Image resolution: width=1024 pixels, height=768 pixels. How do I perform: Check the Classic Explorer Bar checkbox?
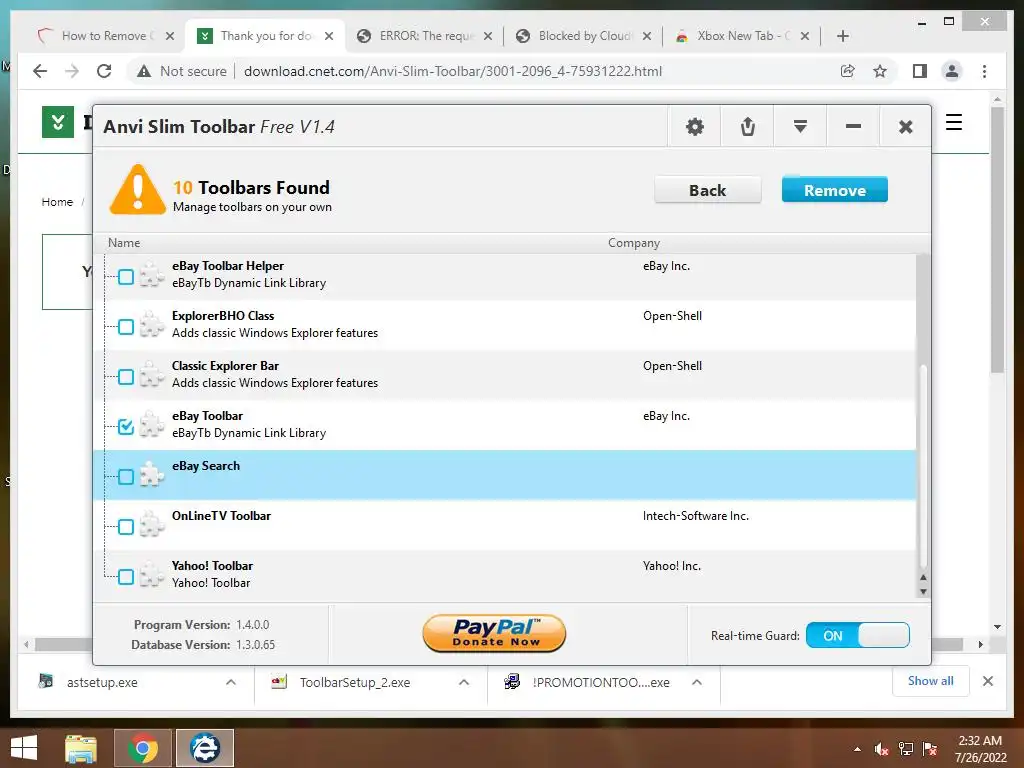[126, 377]
